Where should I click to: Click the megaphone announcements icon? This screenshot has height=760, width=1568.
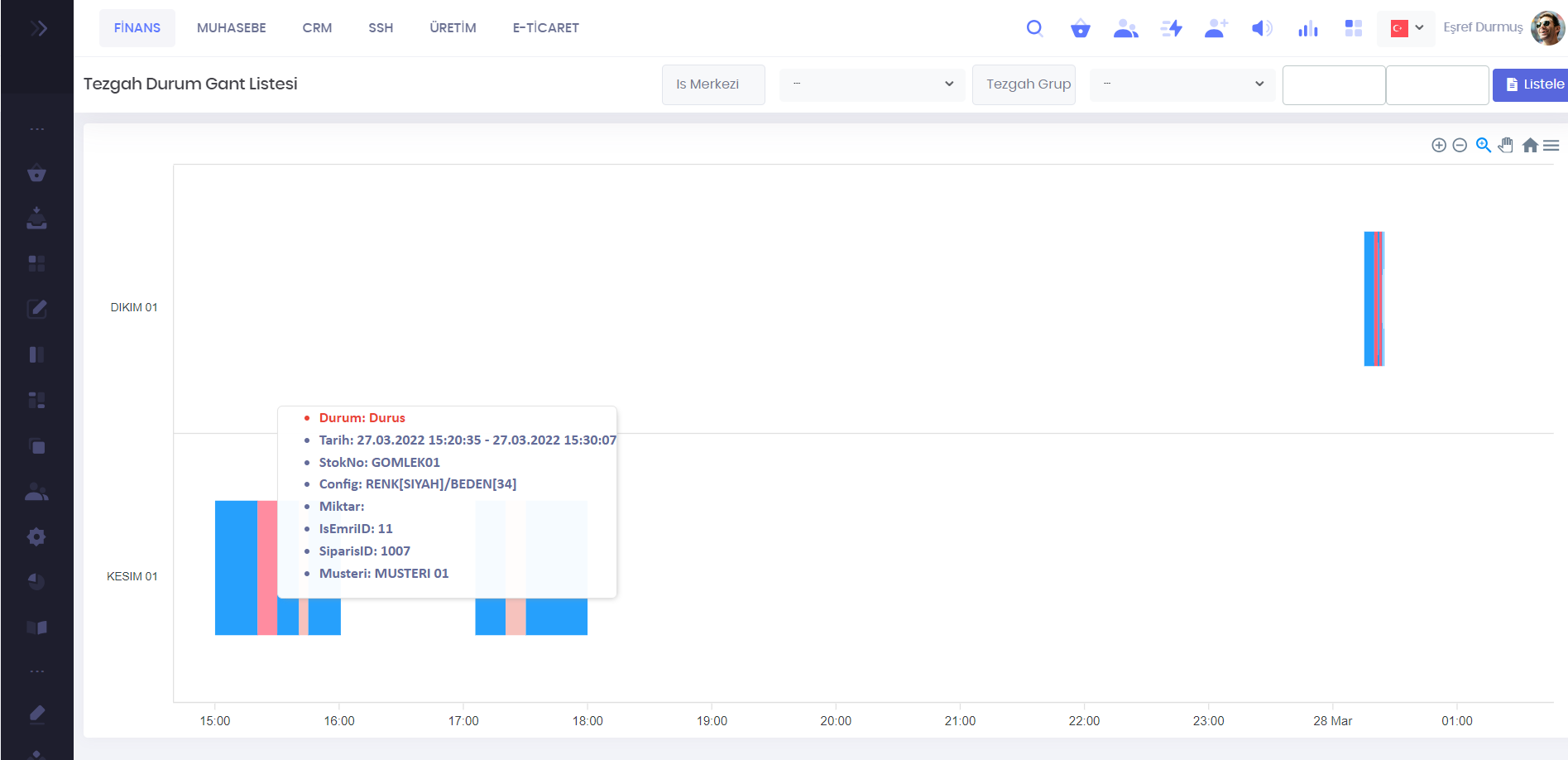pyautogui.click(x=1261, y=29)
